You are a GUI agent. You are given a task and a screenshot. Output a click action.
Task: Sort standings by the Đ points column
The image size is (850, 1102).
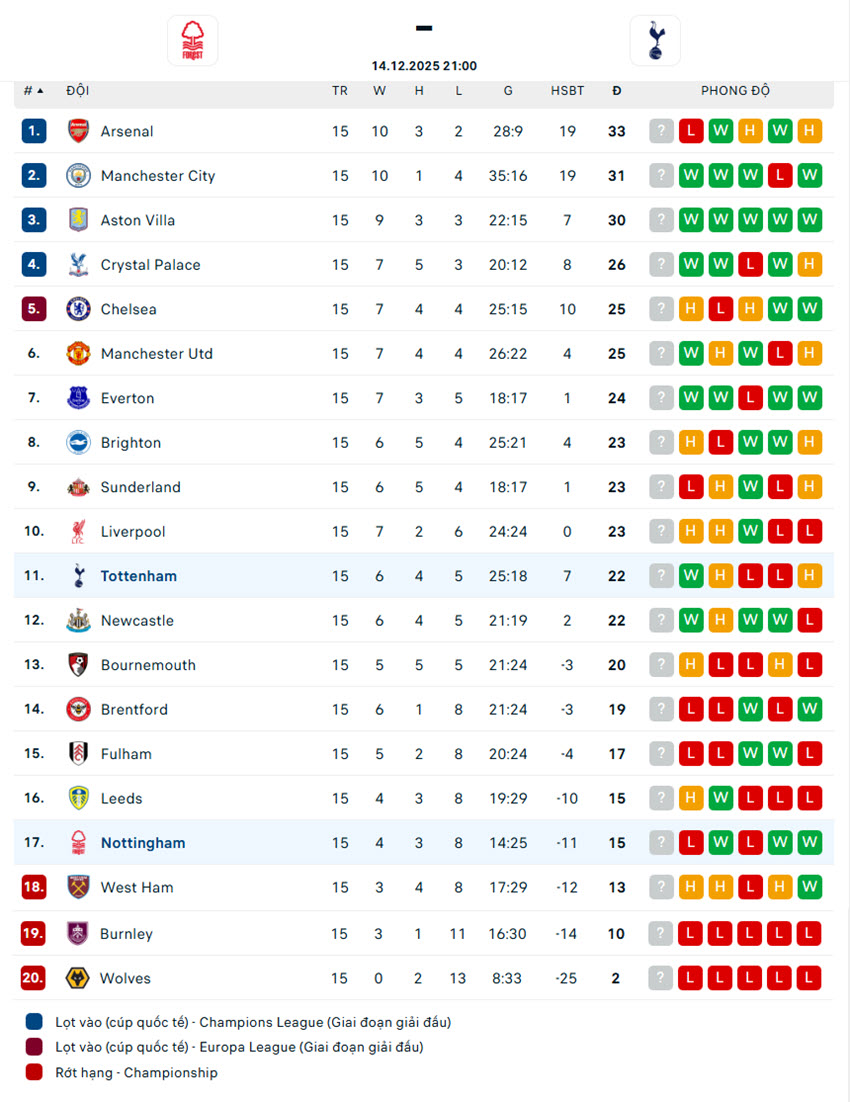point(616,91)
